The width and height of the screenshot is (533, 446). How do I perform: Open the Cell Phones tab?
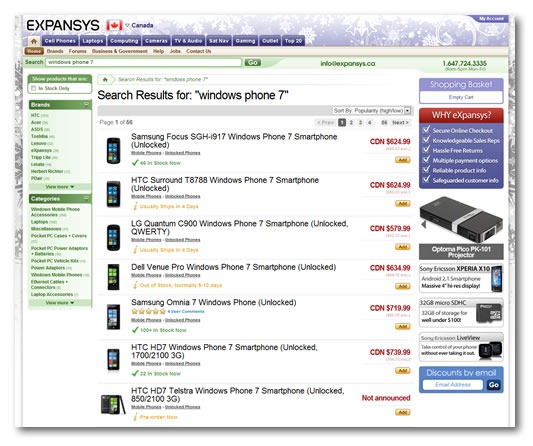pyautogui.click(x=60, y=41)
